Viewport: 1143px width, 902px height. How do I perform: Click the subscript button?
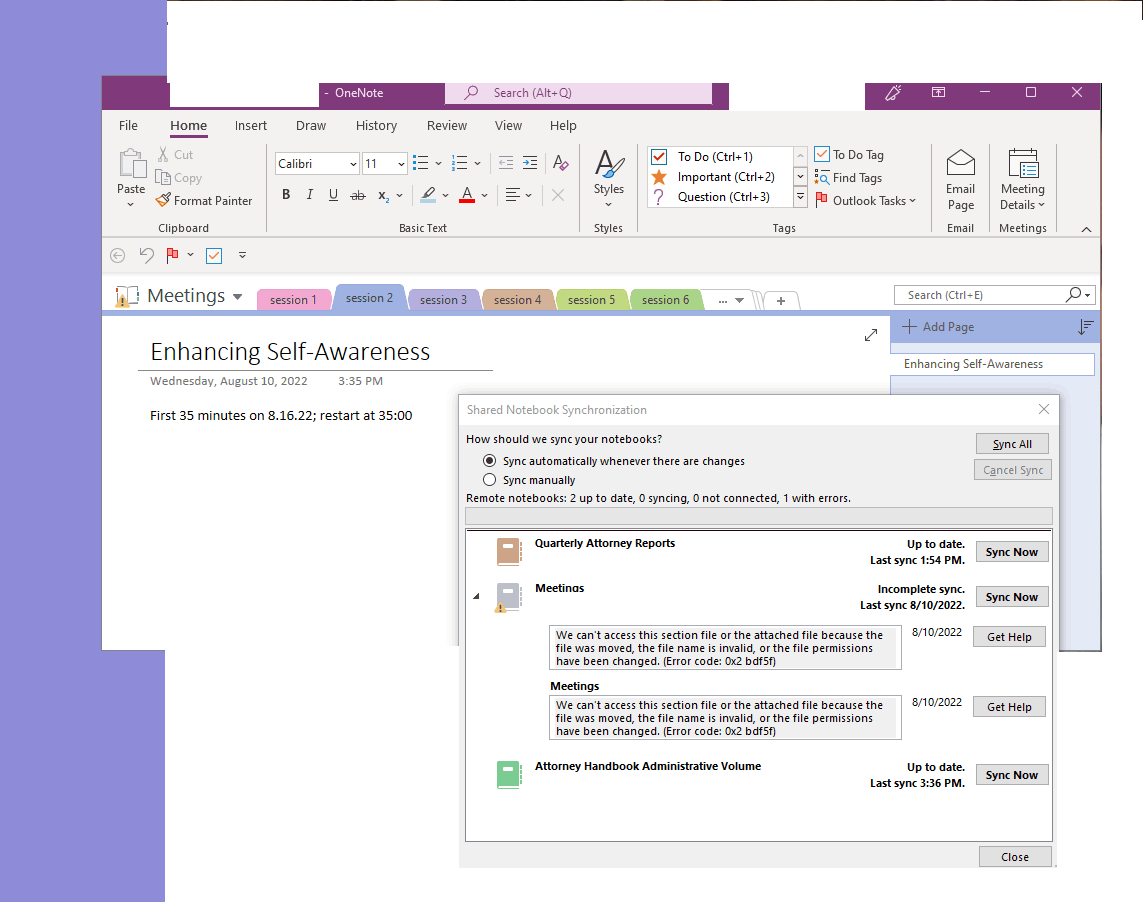pos(383,195)
